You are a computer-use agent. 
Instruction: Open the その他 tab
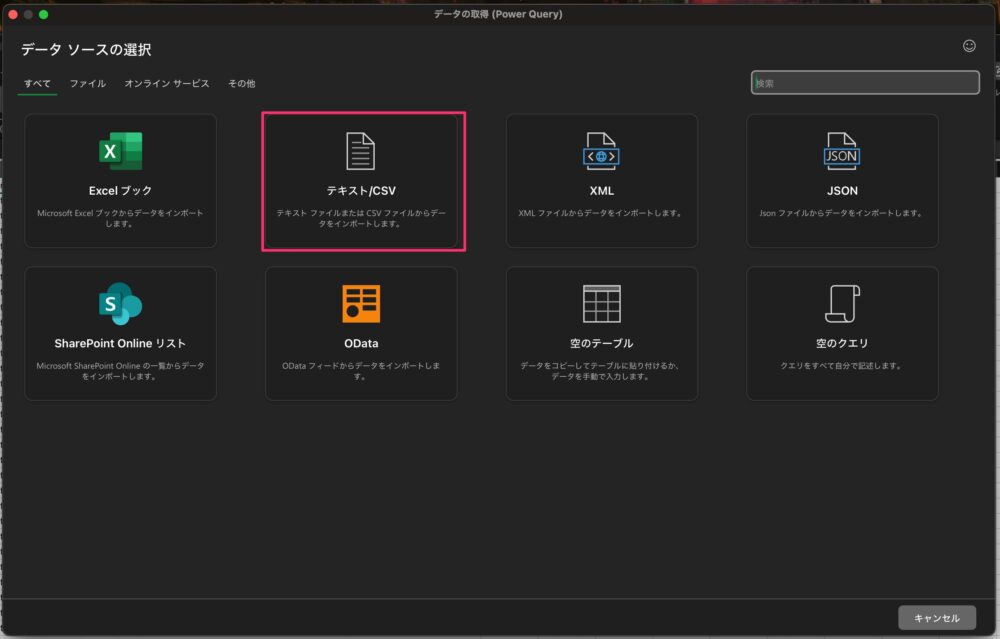click(x=242, y=84)
